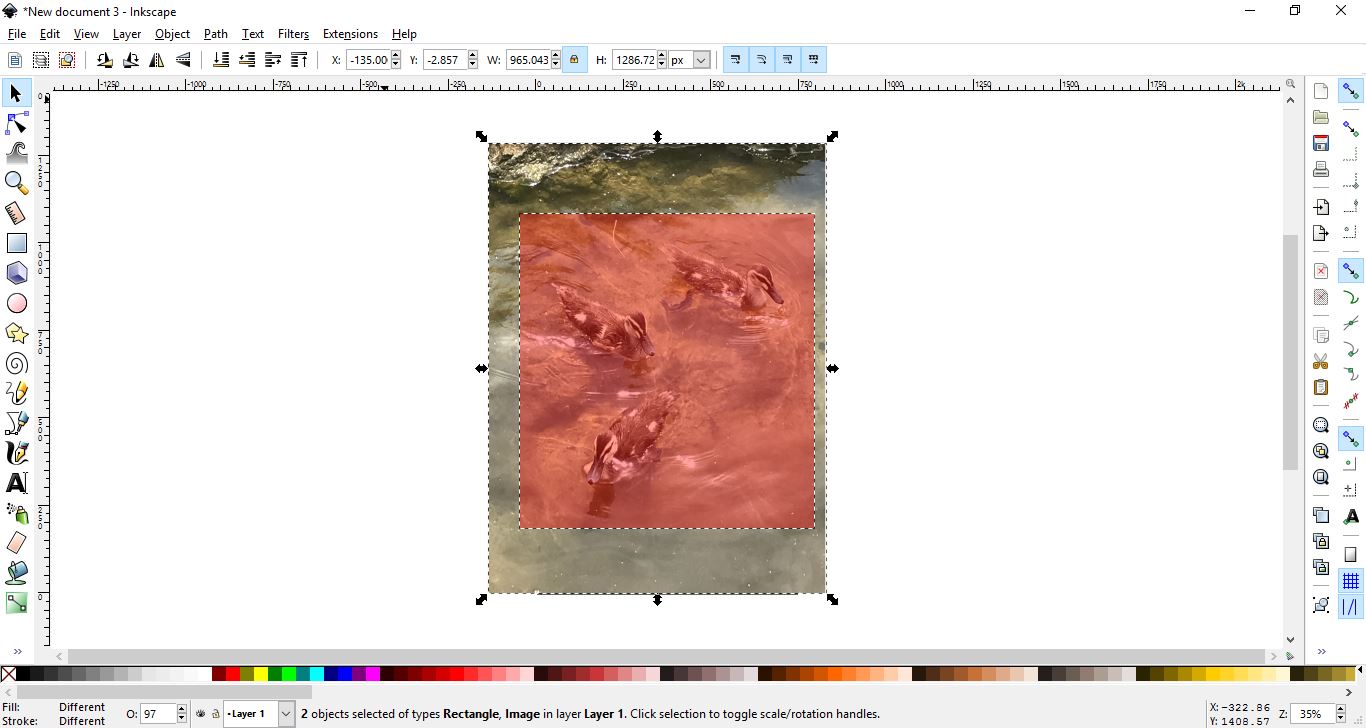This screenshot has width=1366, height=728.
Task: Flip the selection horizontally
Action: click(157, 59)
